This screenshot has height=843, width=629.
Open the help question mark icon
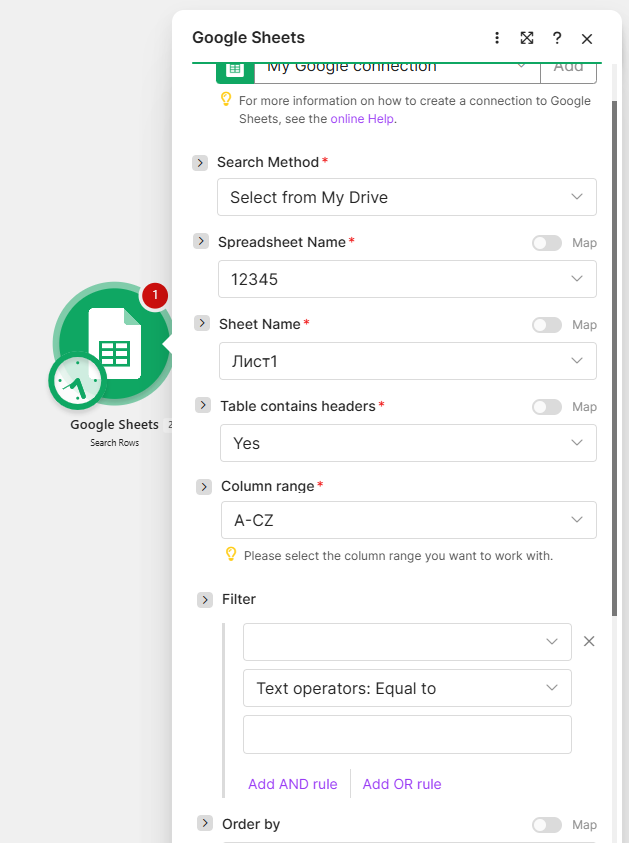[557, 38]
